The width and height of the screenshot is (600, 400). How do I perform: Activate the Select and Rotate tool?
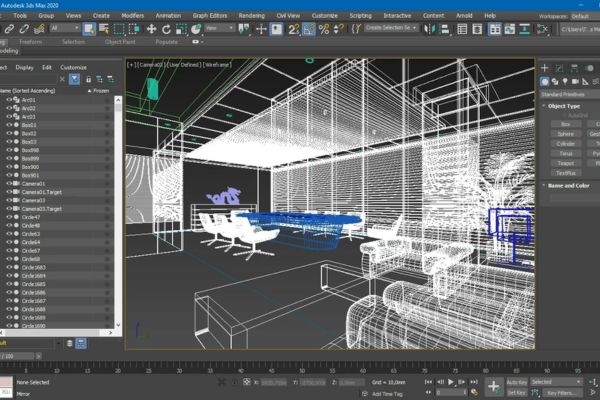[166, 29]
